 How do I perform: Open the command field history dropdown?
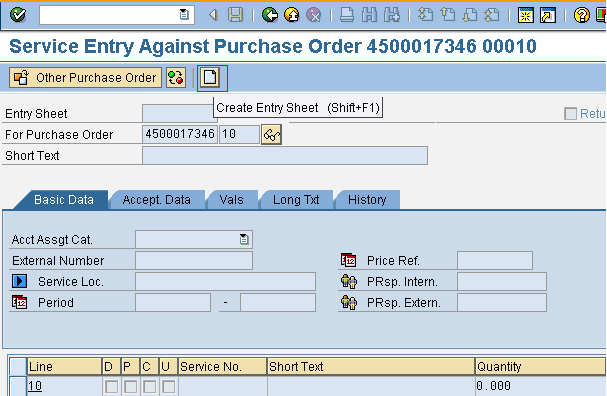184,15
